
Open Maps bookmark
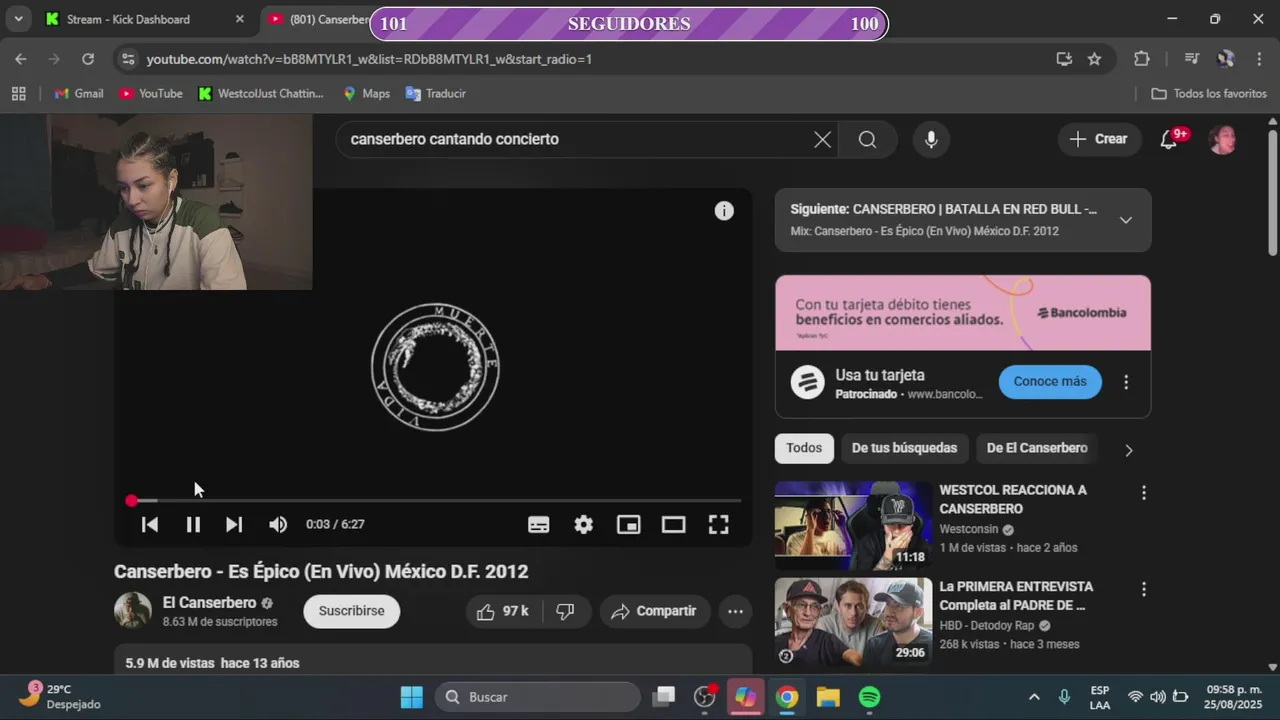pyautogui.click(x=366, y=93)
